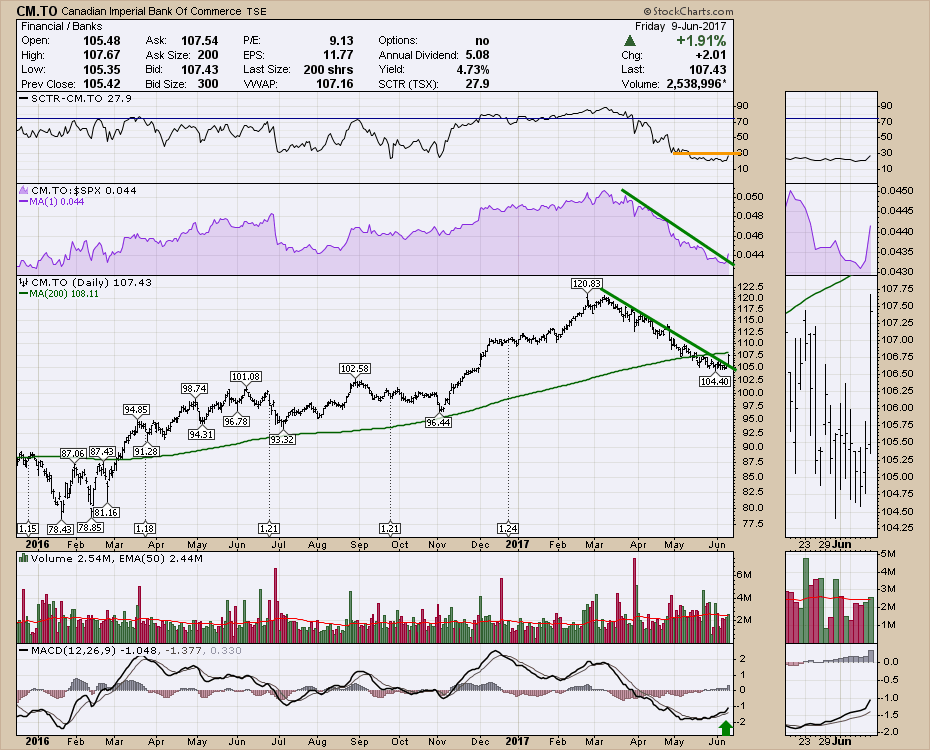Click the Friday 9-Jun-2017 date
Viewport: 930px width, 750px height.
[680, 26]
